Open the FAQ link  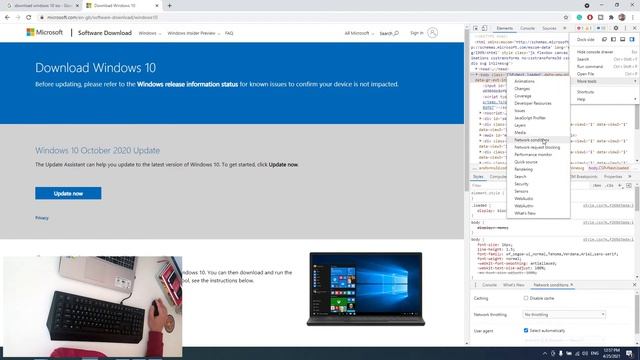click(x=229, y=33)
